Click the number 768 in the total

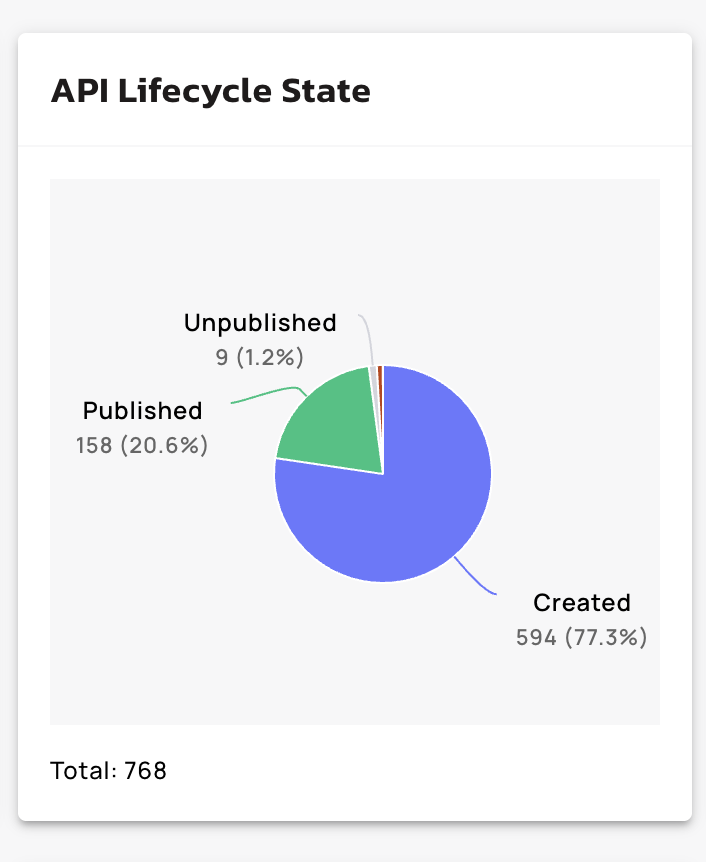click(145, 771)
